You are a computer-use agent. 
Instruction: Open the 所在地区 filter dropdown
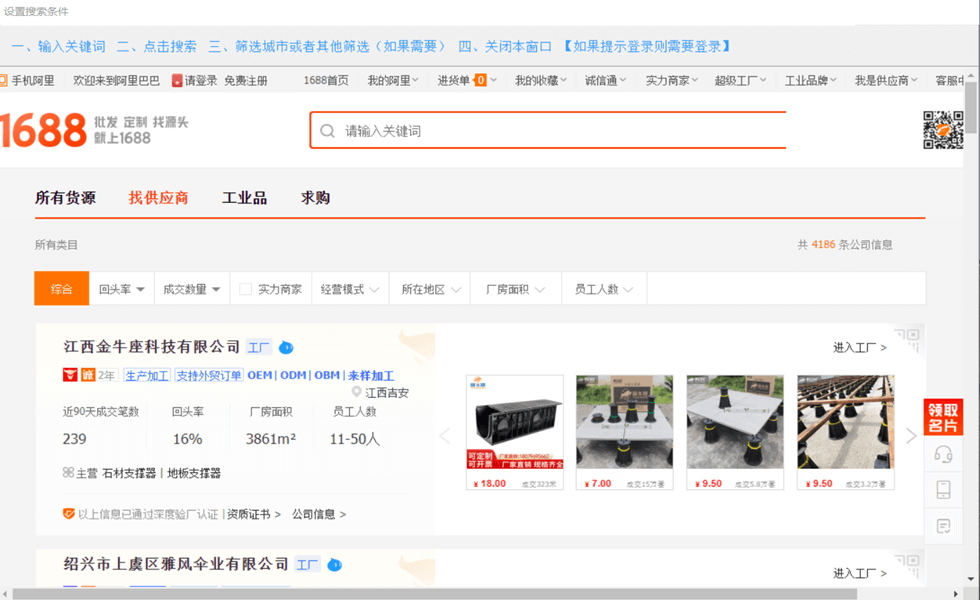tap(431, 289)
